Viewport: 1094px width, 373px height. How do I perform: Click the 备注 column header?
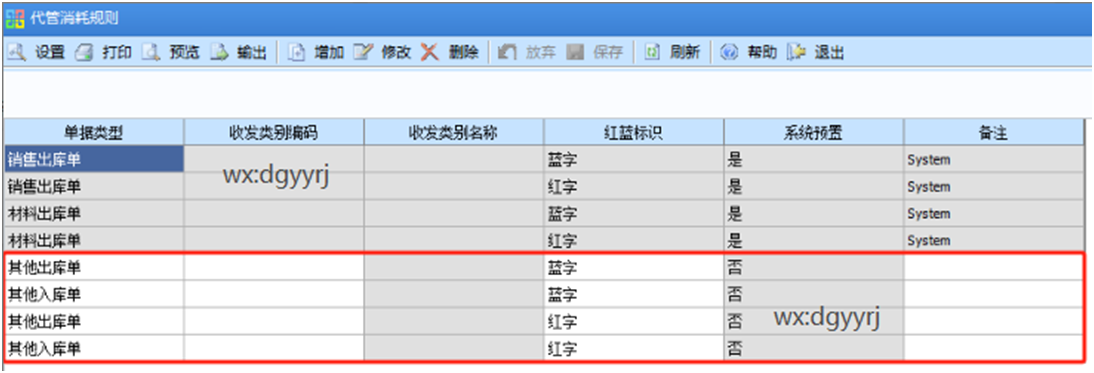995,132
